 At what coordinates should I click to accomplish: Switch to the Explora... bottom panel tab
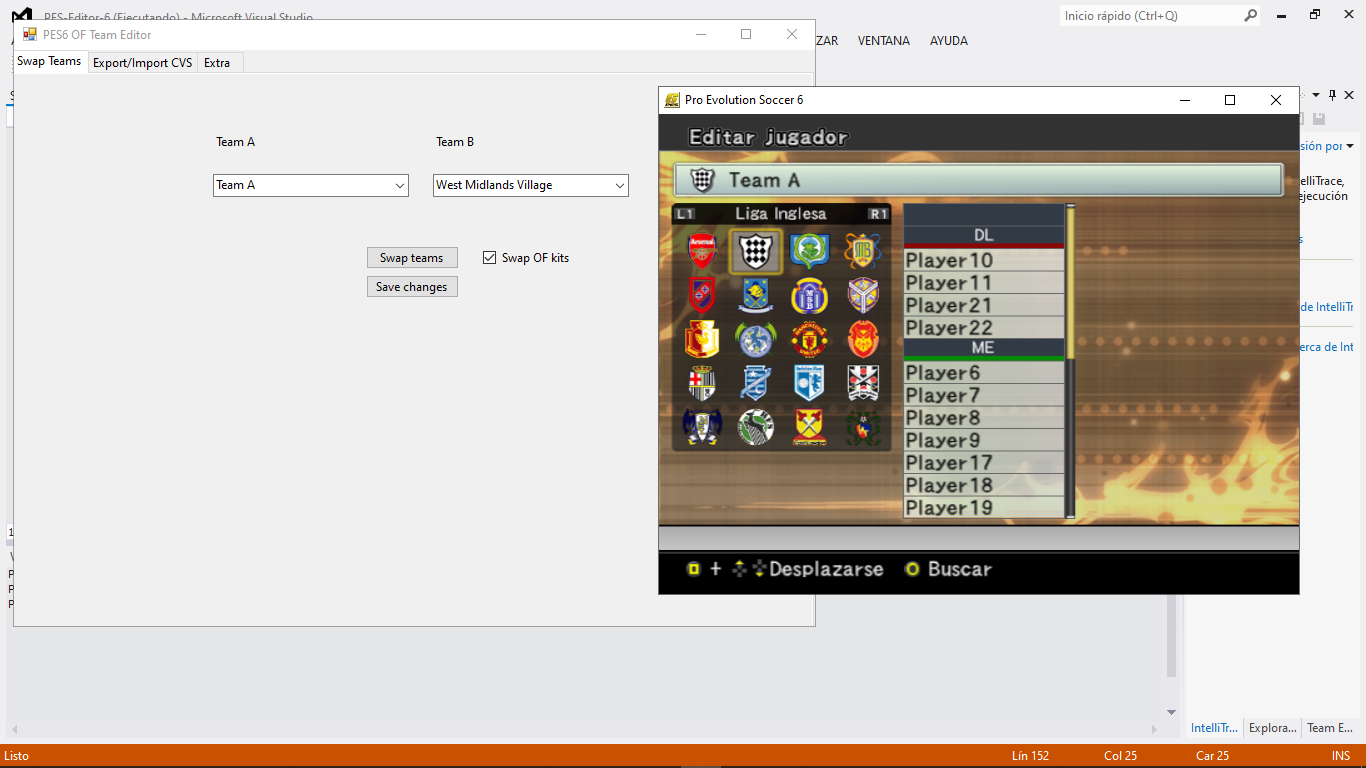point(1273,728)
